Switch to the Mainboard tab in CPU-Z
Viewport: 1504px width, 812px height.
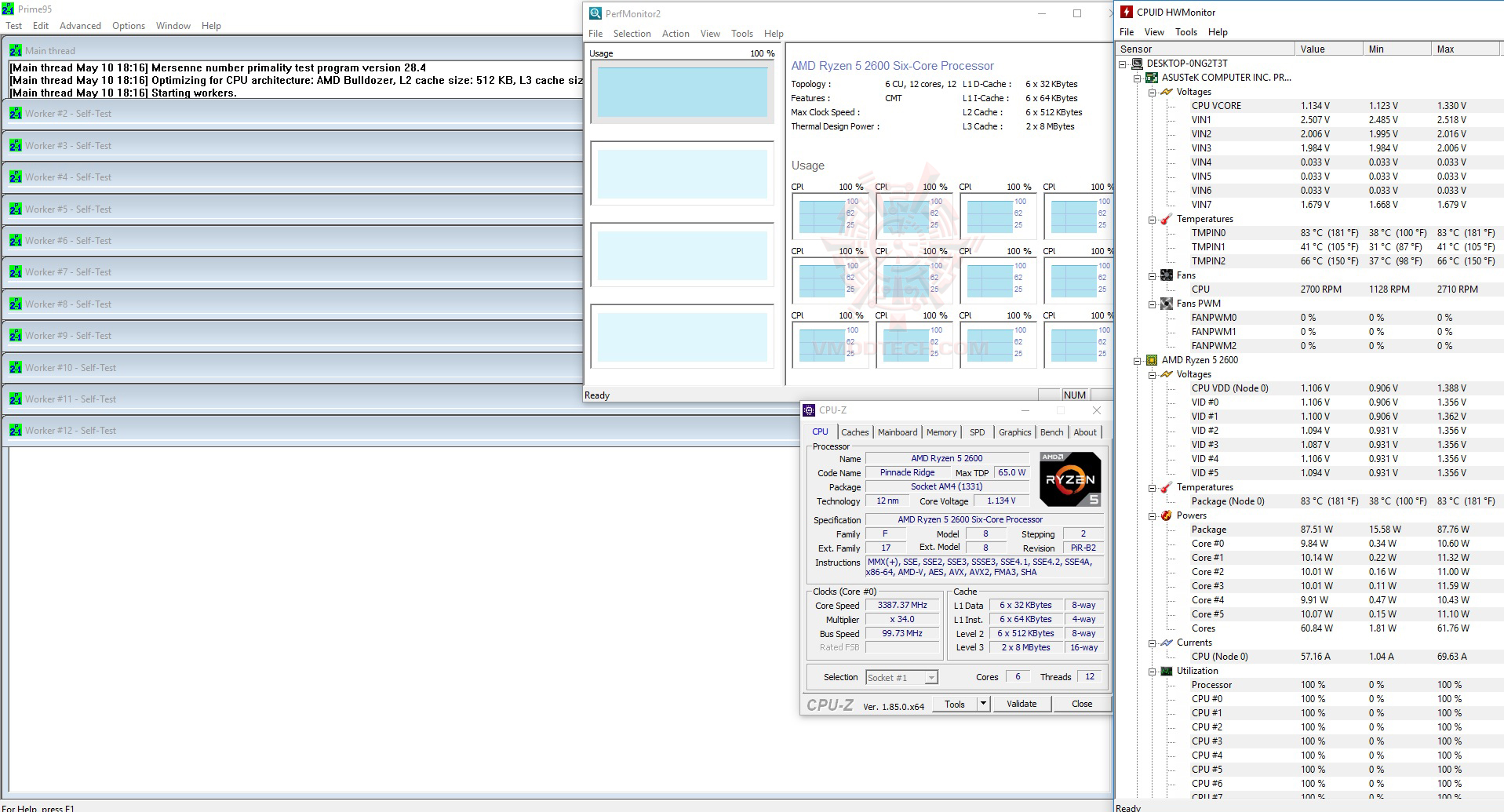click(898, 432)
